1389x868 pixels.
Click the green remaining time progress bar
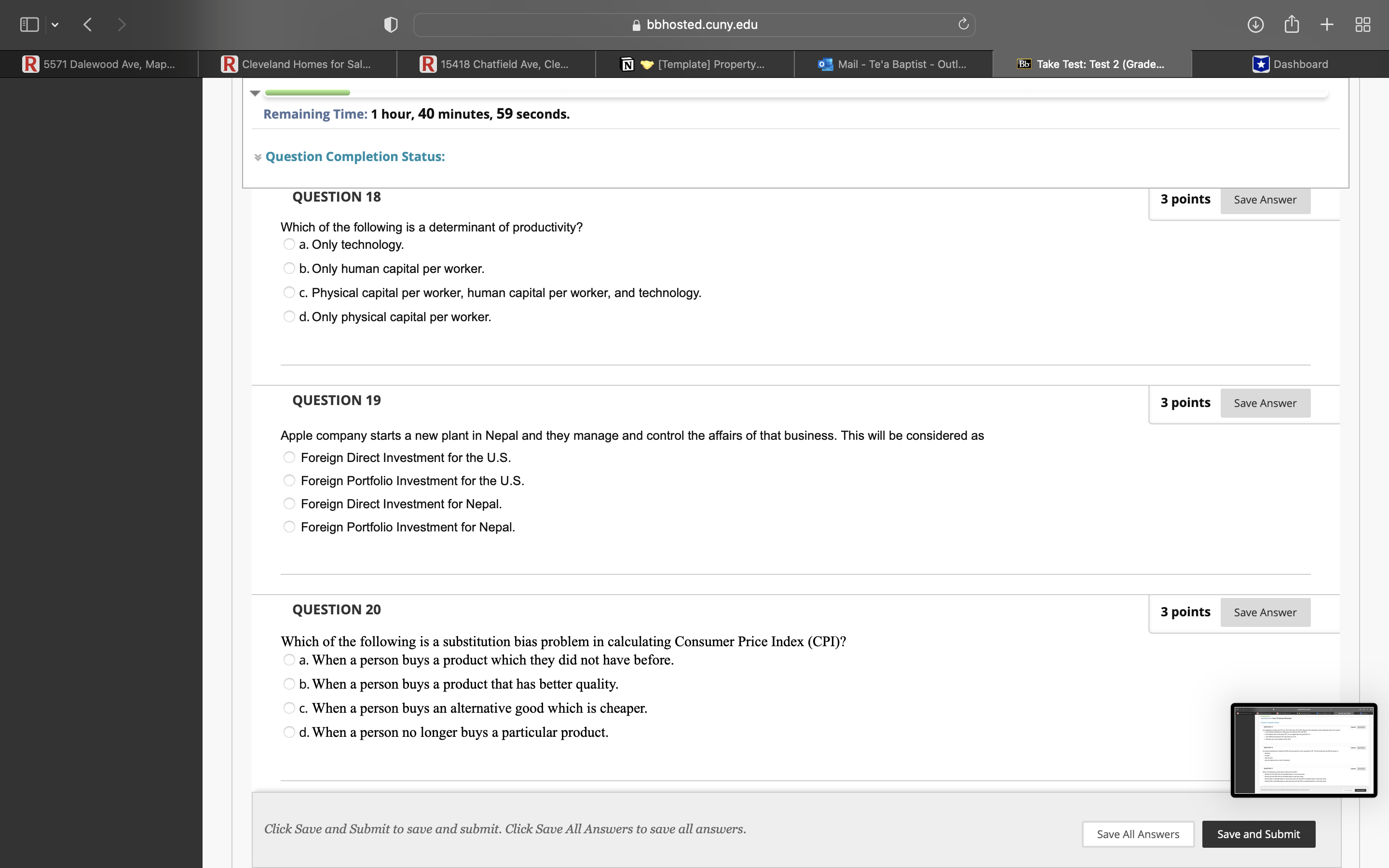(308, 93)
